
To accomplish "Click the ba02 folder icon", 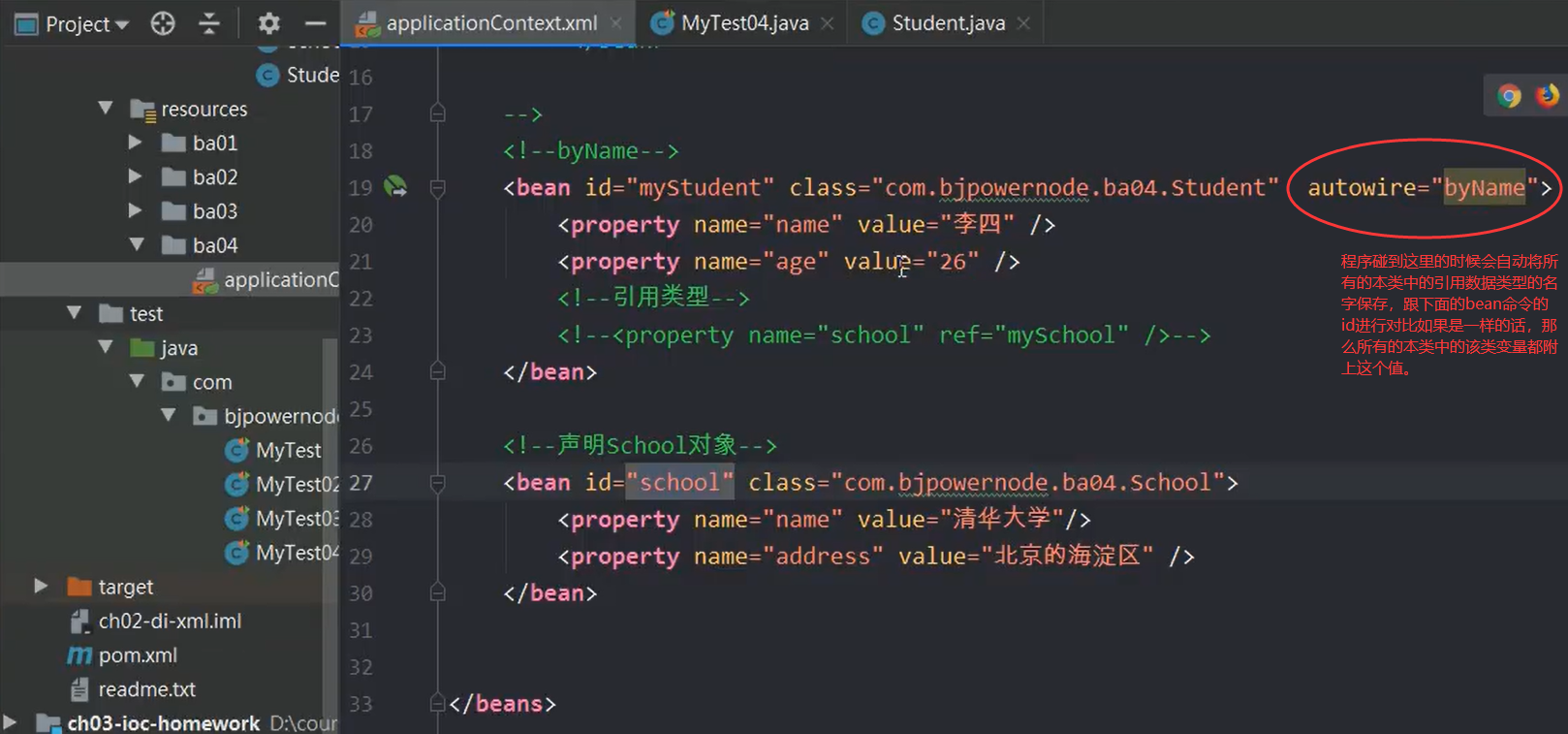I will tap(174, 176).
